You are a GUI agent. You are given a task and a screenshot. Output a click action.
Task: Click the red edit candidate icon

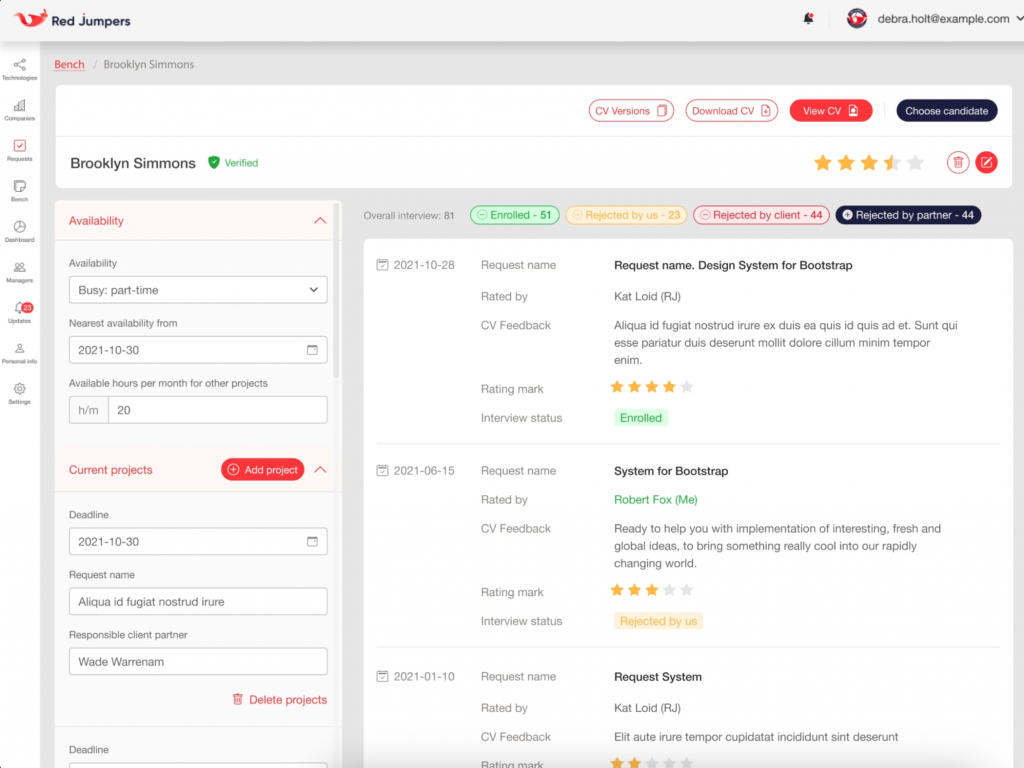click(986, 162)
